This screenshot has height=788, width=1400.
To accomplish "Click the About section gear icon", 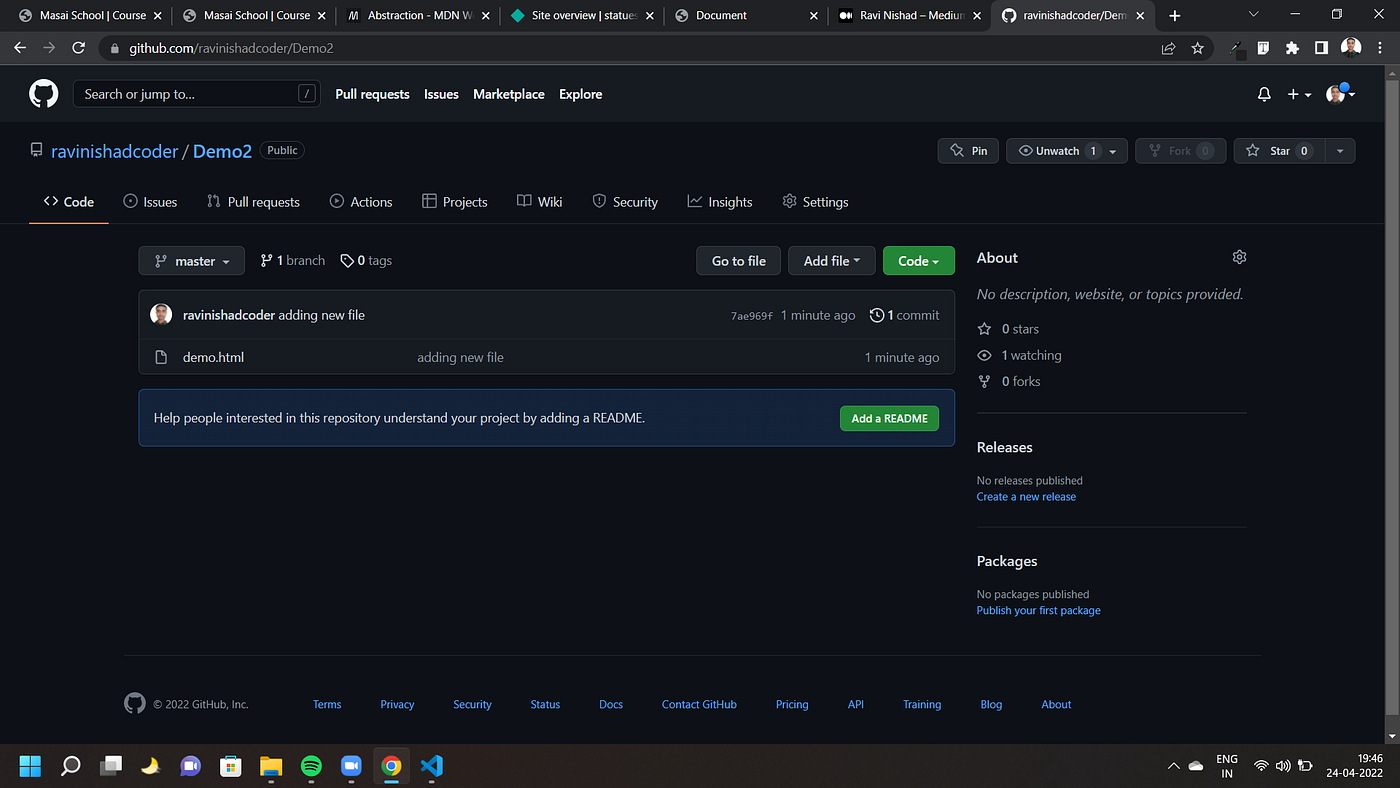I will click(x=1239, y=257).
